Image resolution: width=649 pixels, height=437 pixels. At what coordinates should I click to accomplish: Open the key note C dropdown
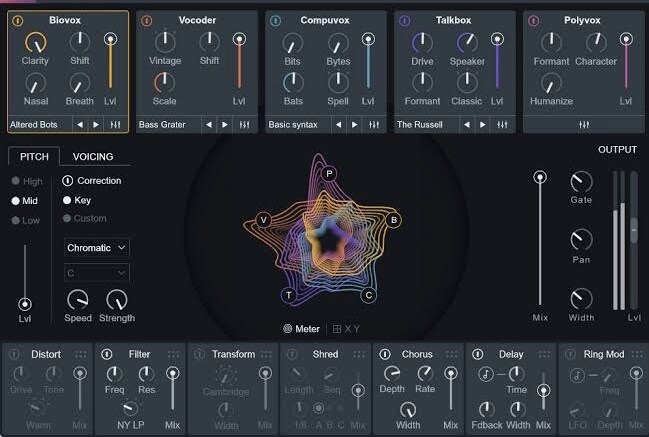coord(96,273)
